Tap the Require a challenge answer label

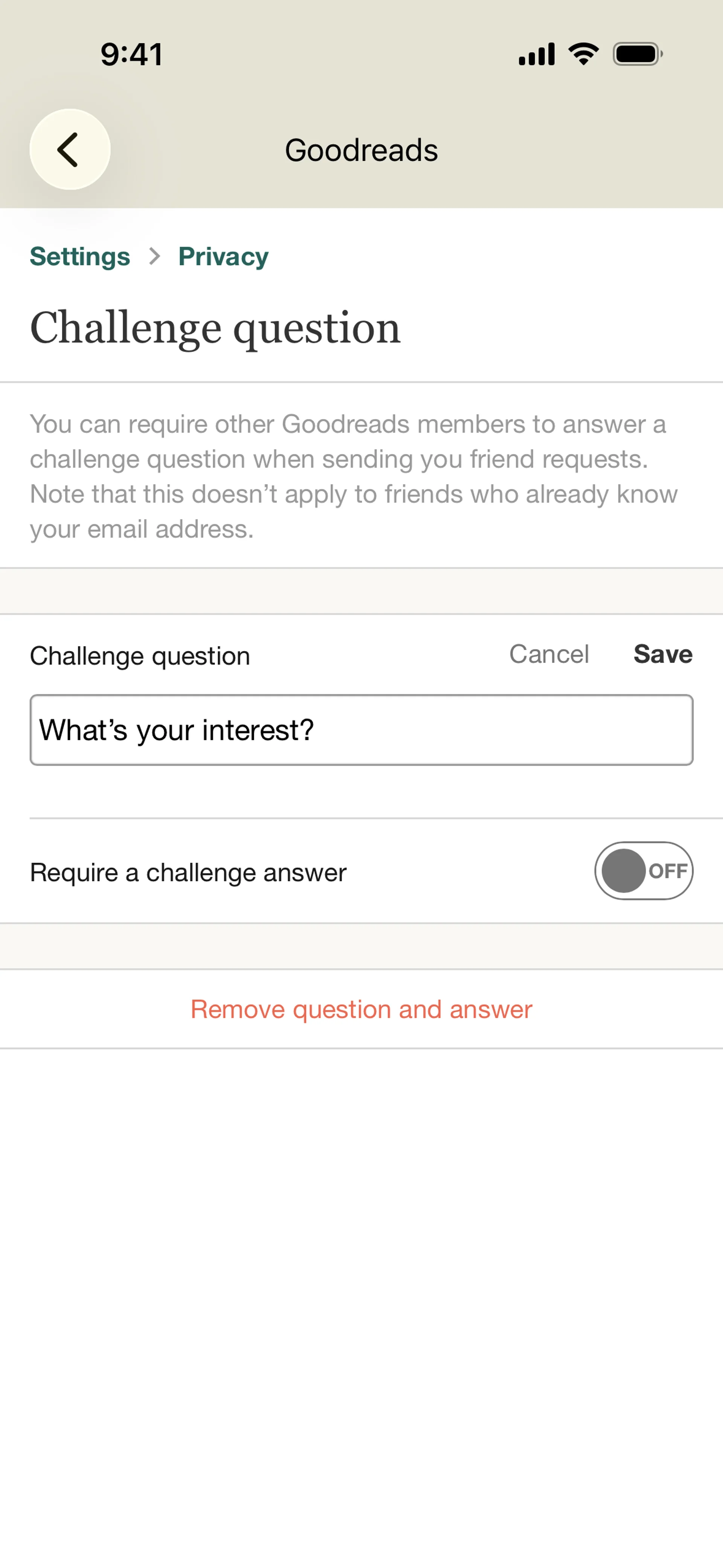point(188,872)
